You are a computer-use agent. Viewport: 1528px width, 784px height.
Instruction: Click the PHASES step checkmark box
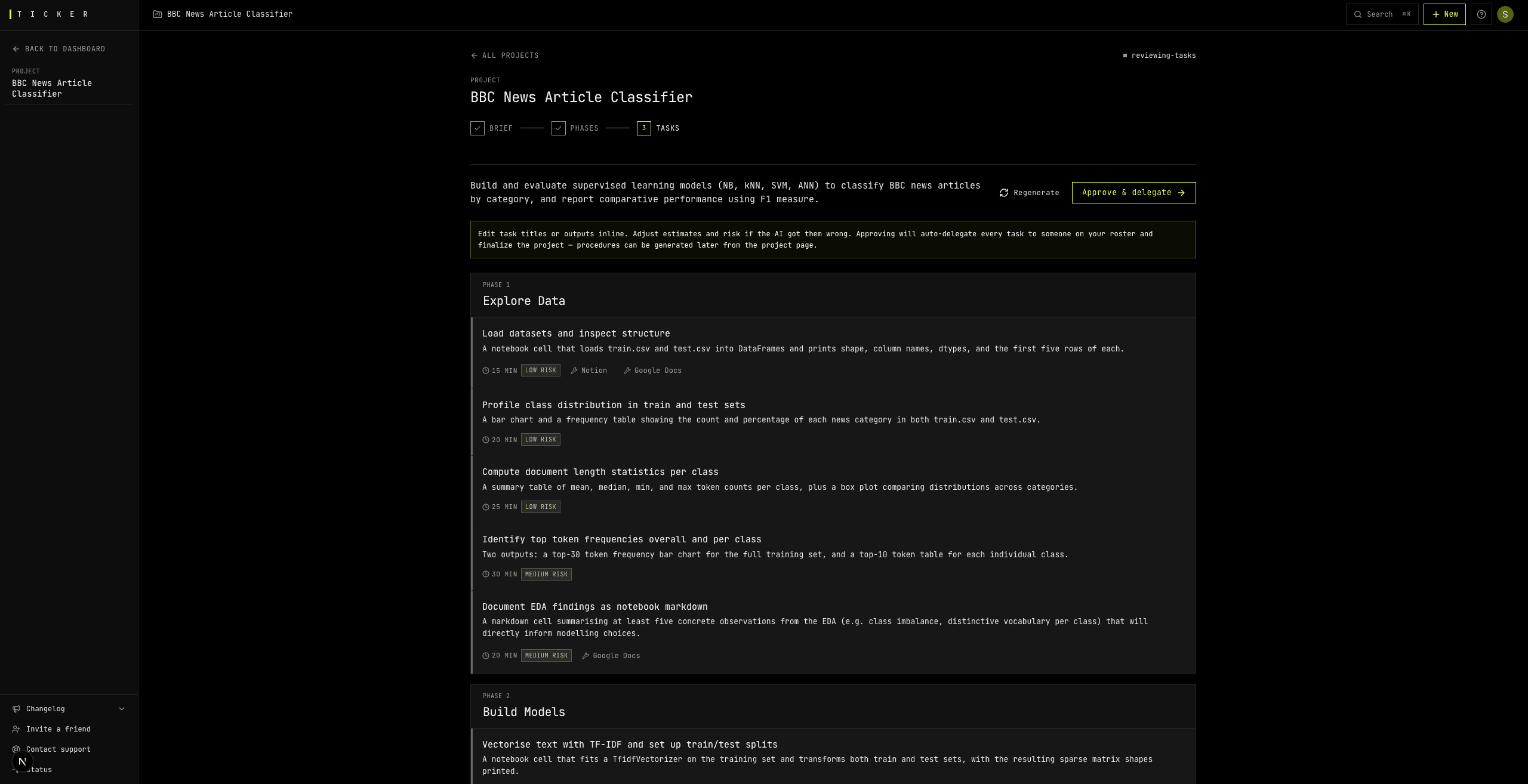coord(559,128)
